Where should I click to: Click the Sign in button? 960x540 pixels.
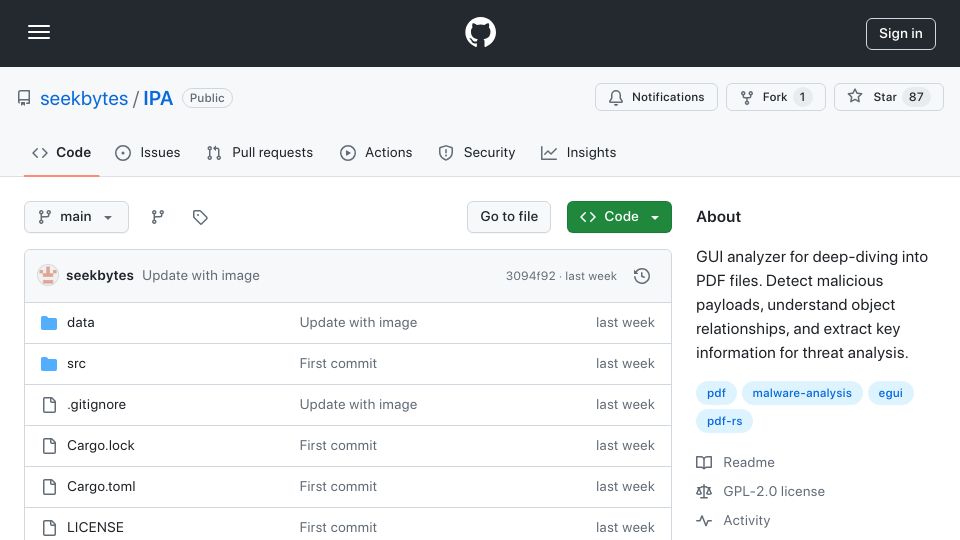tap(901, 34)
